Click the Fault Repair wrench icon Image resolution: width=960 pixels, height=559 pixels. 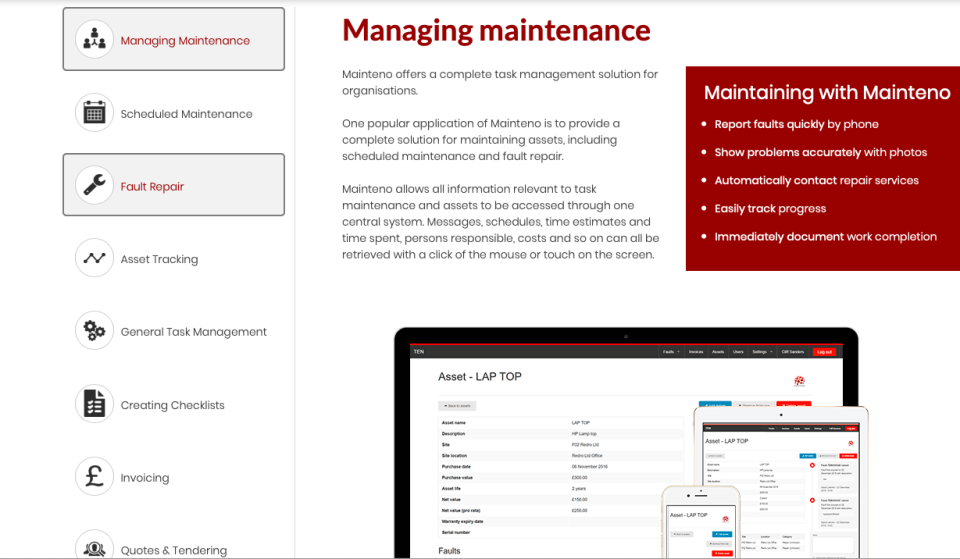94,185
